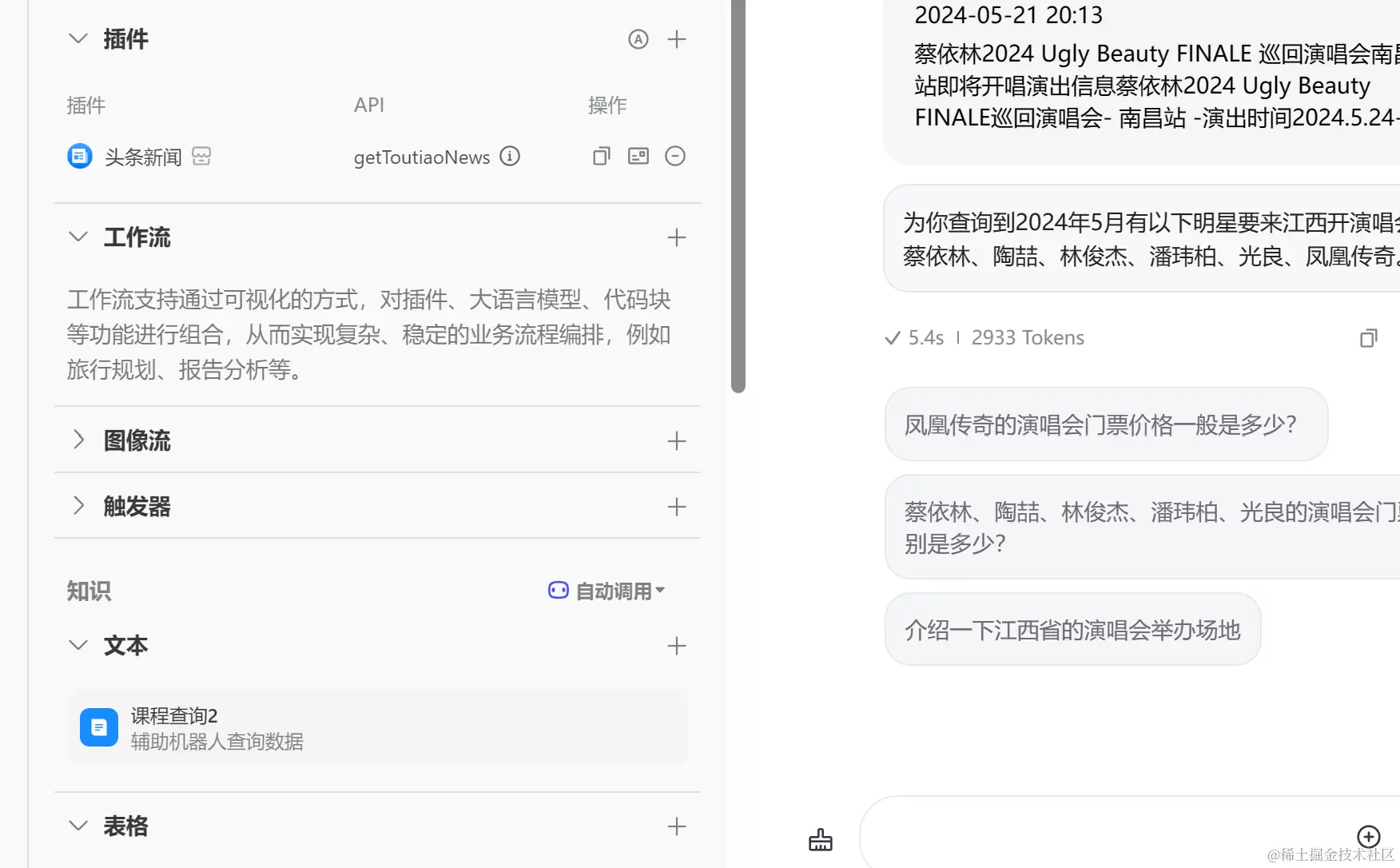This screenshot has height=868, width=1400.
Task: Collapse the 表格 section
Action: click(78, 826)
